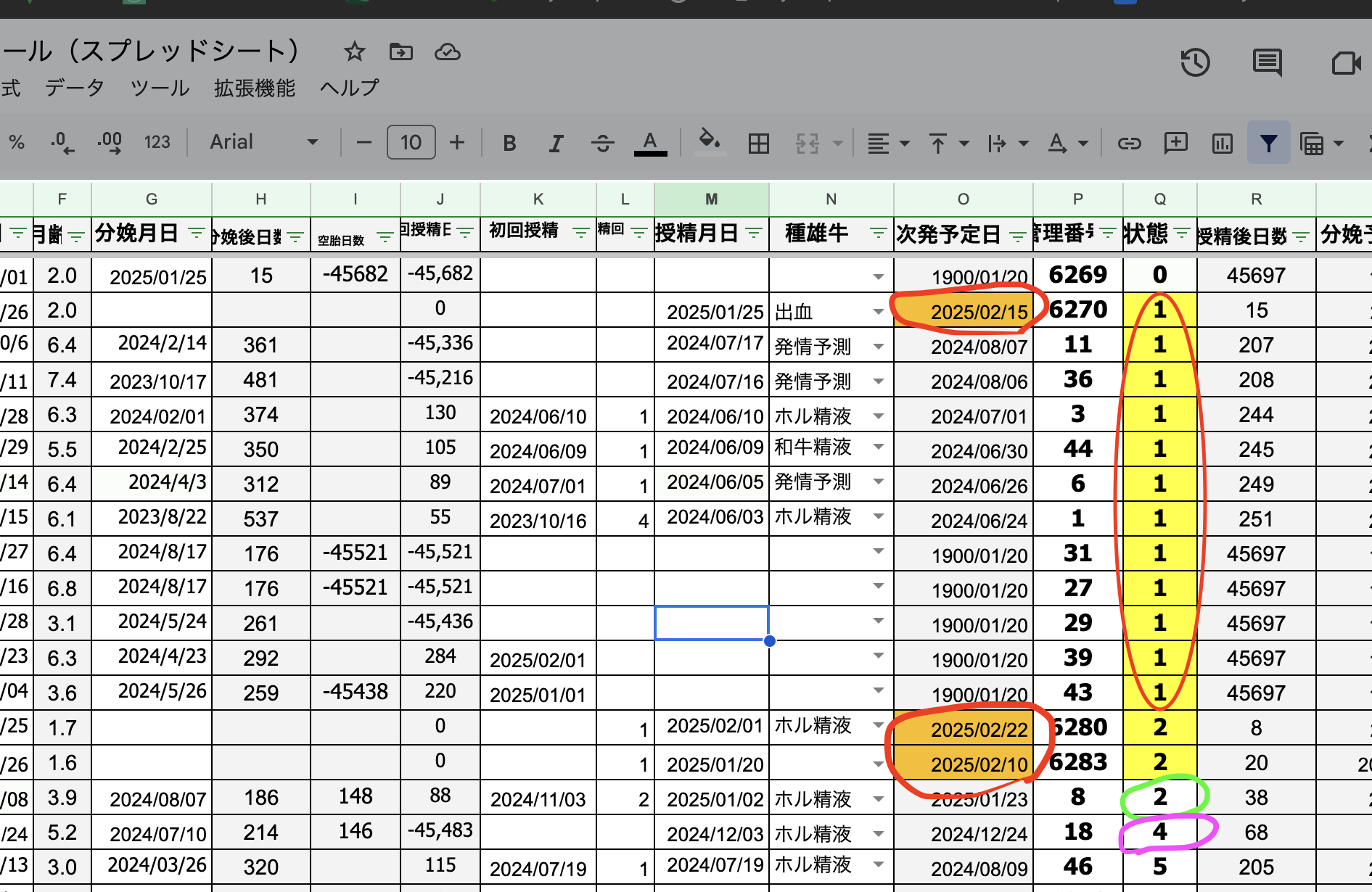Open the comments panel icon
Screen dimensions: 1372x892
click(x=1267, y=63)
